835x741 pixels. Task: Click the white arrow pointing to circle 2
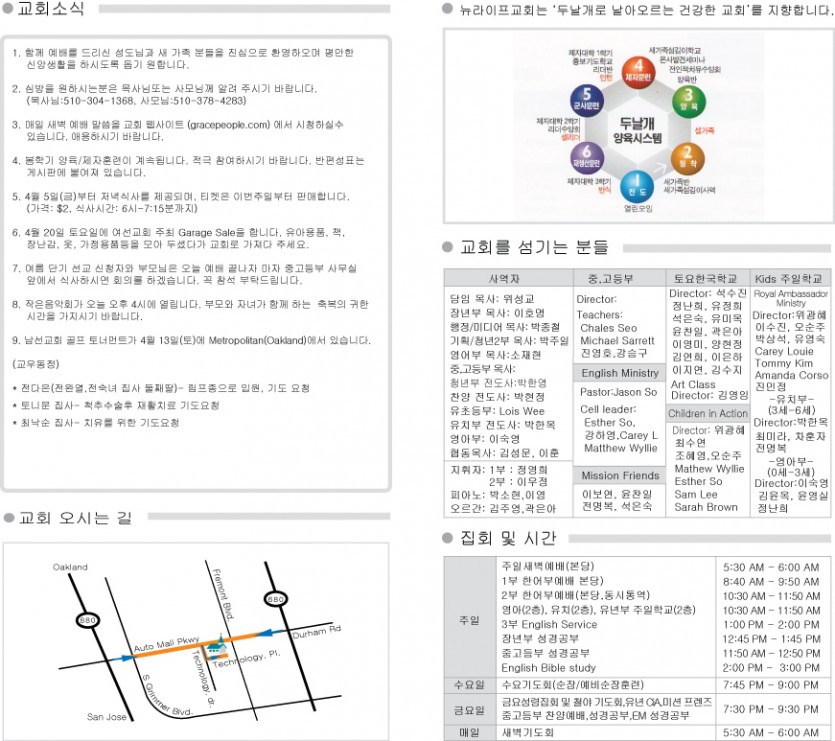(660, 168)
